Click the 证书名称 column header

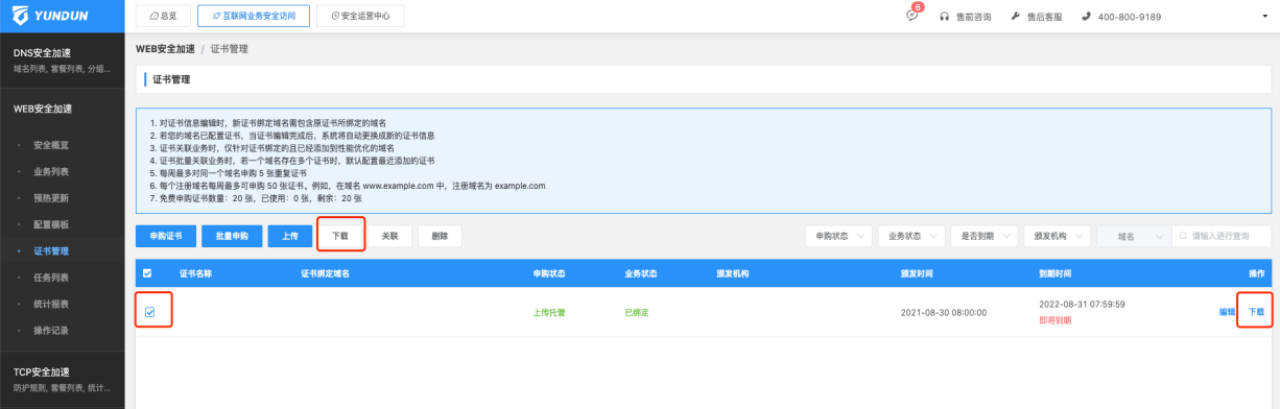click(195, 273)
